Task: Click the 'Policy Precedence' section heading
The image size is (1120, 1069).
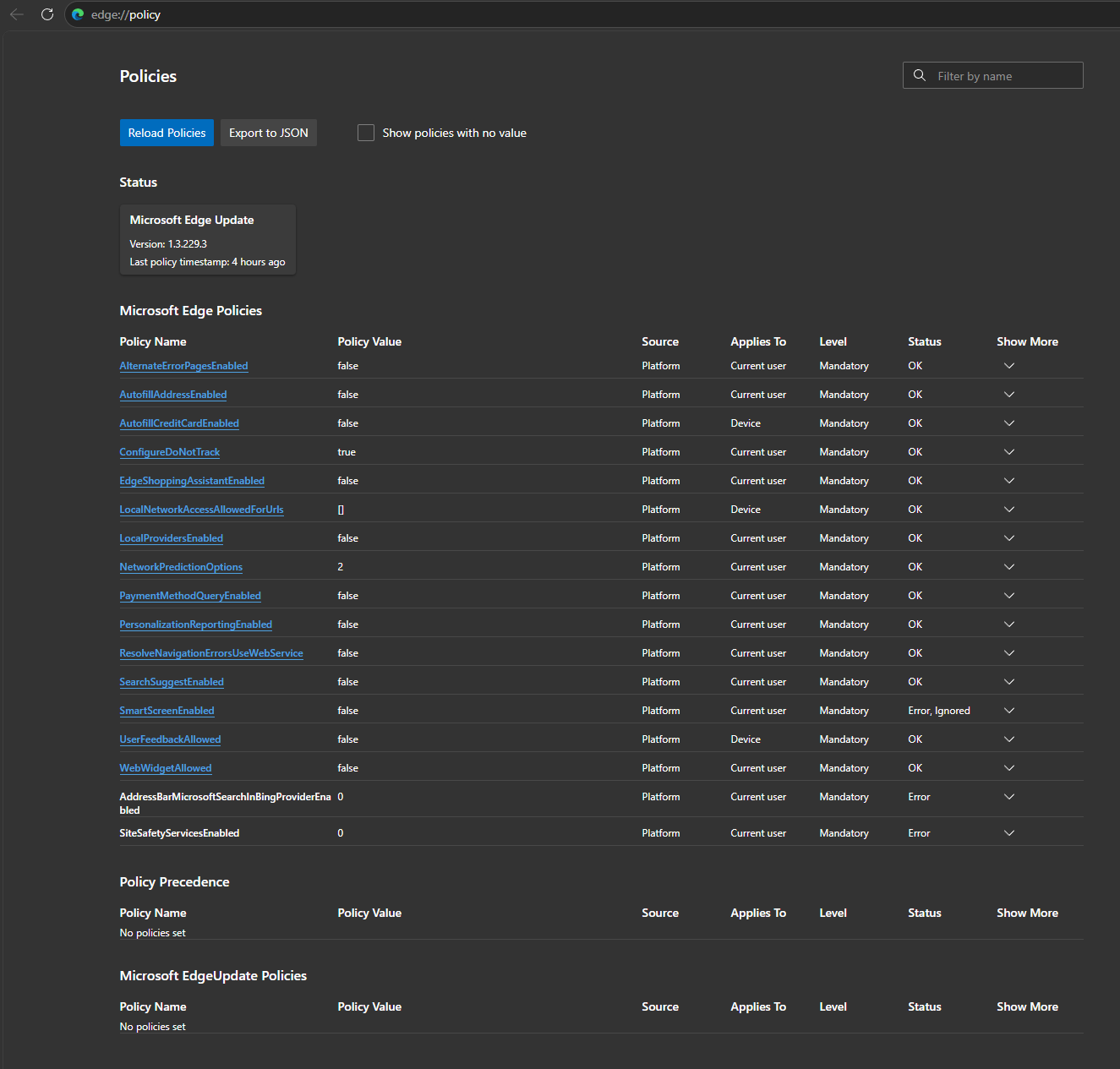Action: pos(175,882)
